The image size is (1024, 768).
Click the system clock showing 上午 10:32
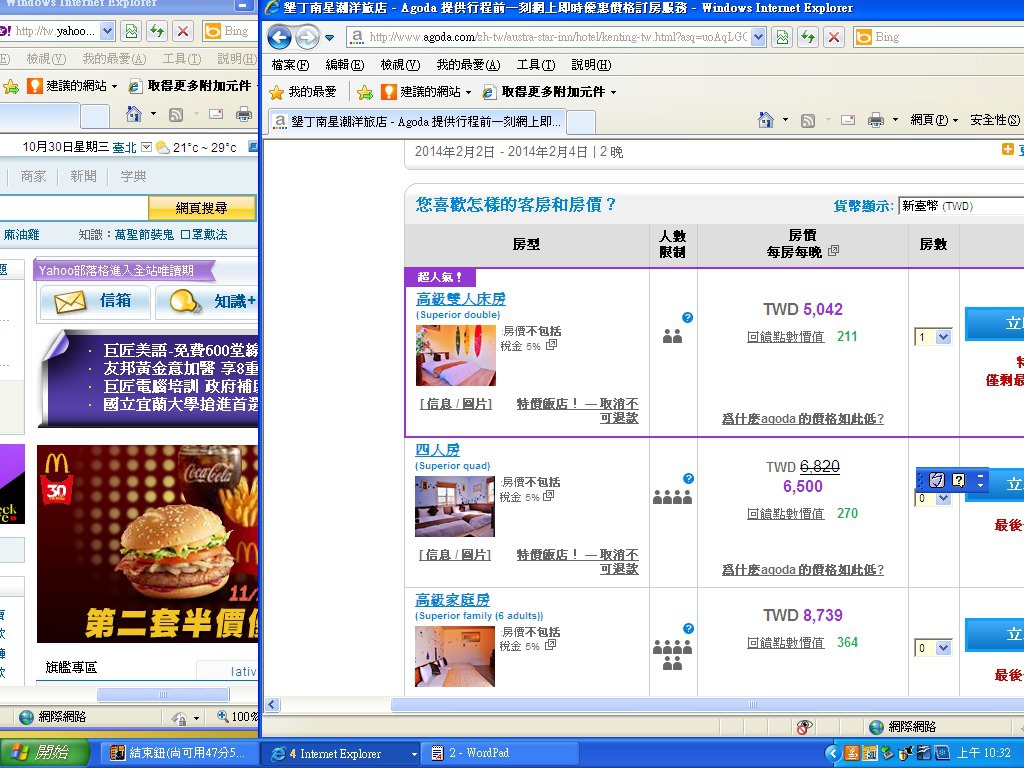[x=984, y=754]
